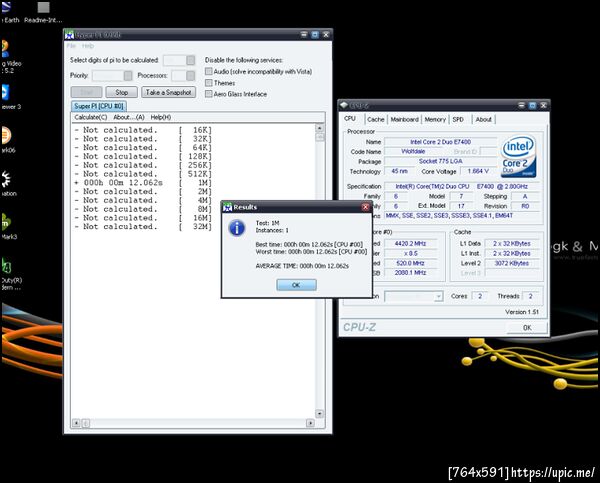This screenshot has height=483, width=600.
Task: Maximize the Super PI window
Action: tap(315, 35)
